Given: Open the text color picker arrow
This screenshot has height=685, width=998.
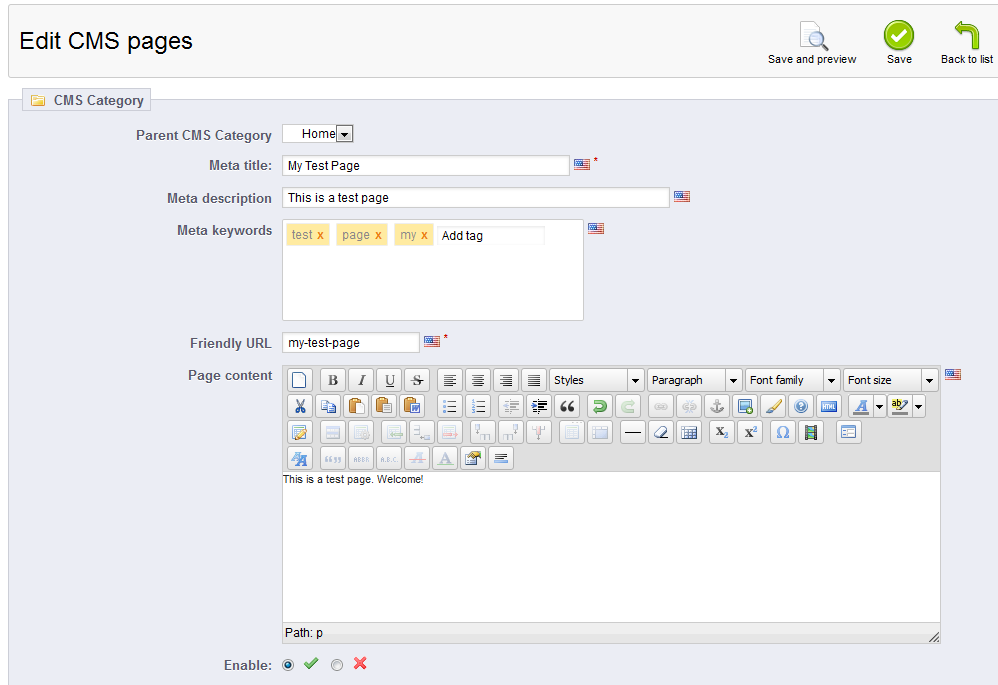Looking at the screenshot, I should click(x=880, y=406).
